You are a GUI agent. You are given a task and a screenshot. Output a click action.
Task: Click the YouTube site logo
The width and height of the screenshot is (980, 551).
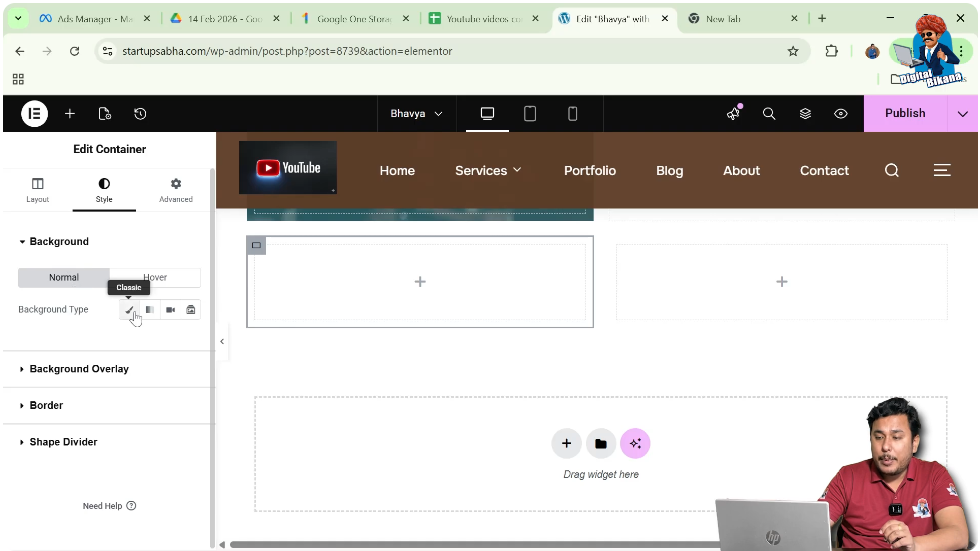288,167
